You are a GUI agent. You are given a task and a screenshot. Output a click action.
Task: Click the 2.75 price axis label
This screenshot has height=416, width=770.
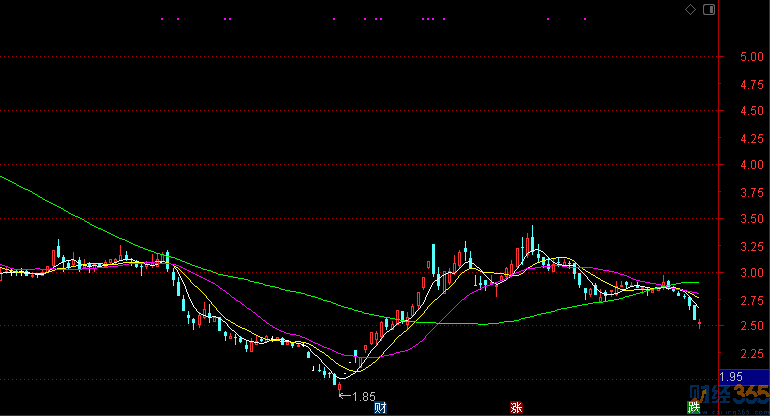pos(752,301)
